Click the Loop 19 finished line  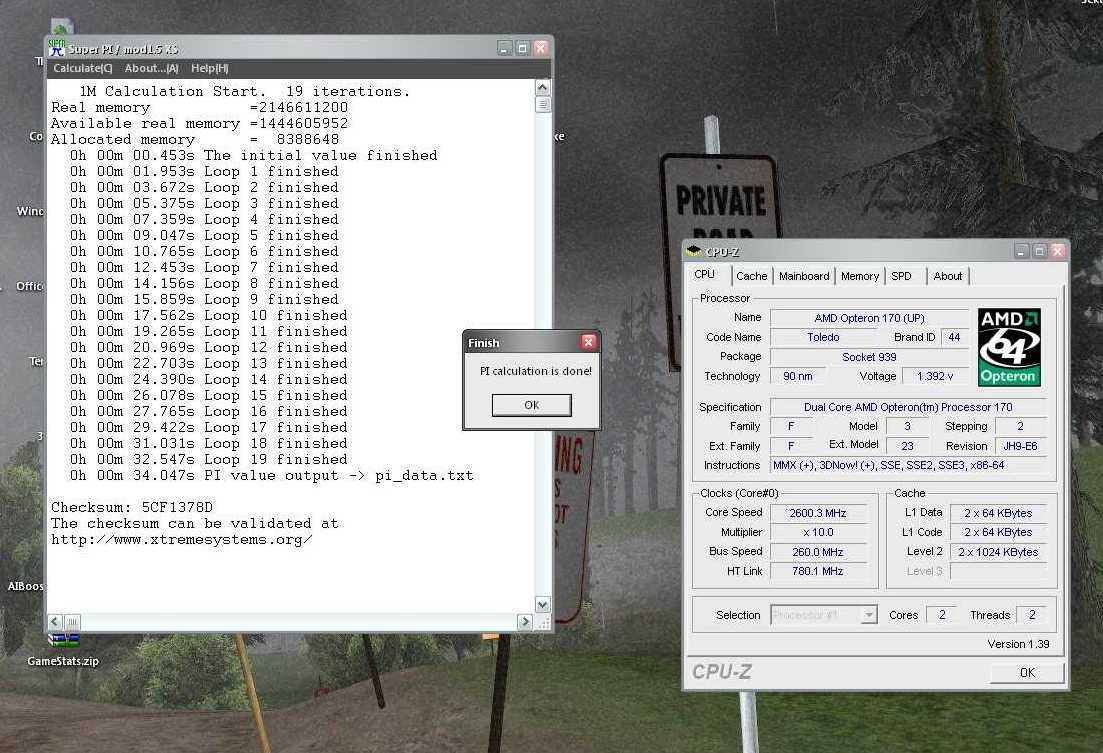(x=208, y=460)
